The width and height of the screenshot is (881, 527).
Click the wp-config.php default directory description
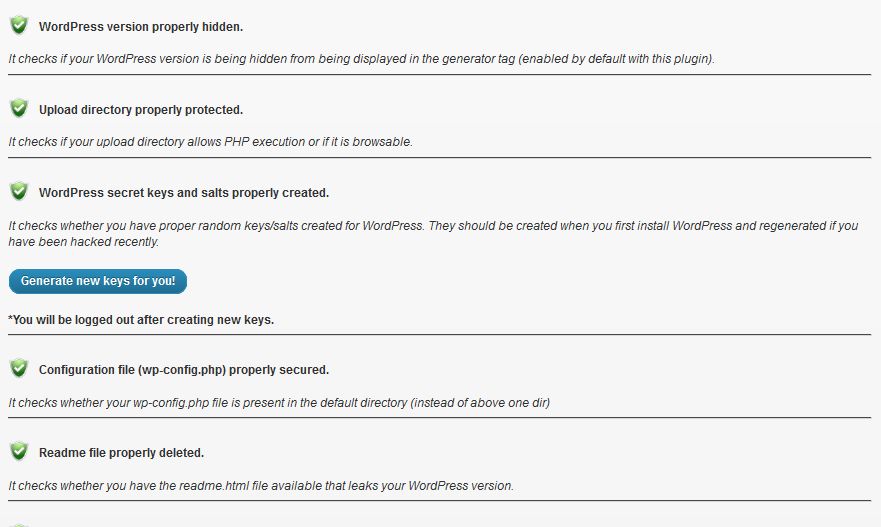pyautogui.click(x=279, y=403)
